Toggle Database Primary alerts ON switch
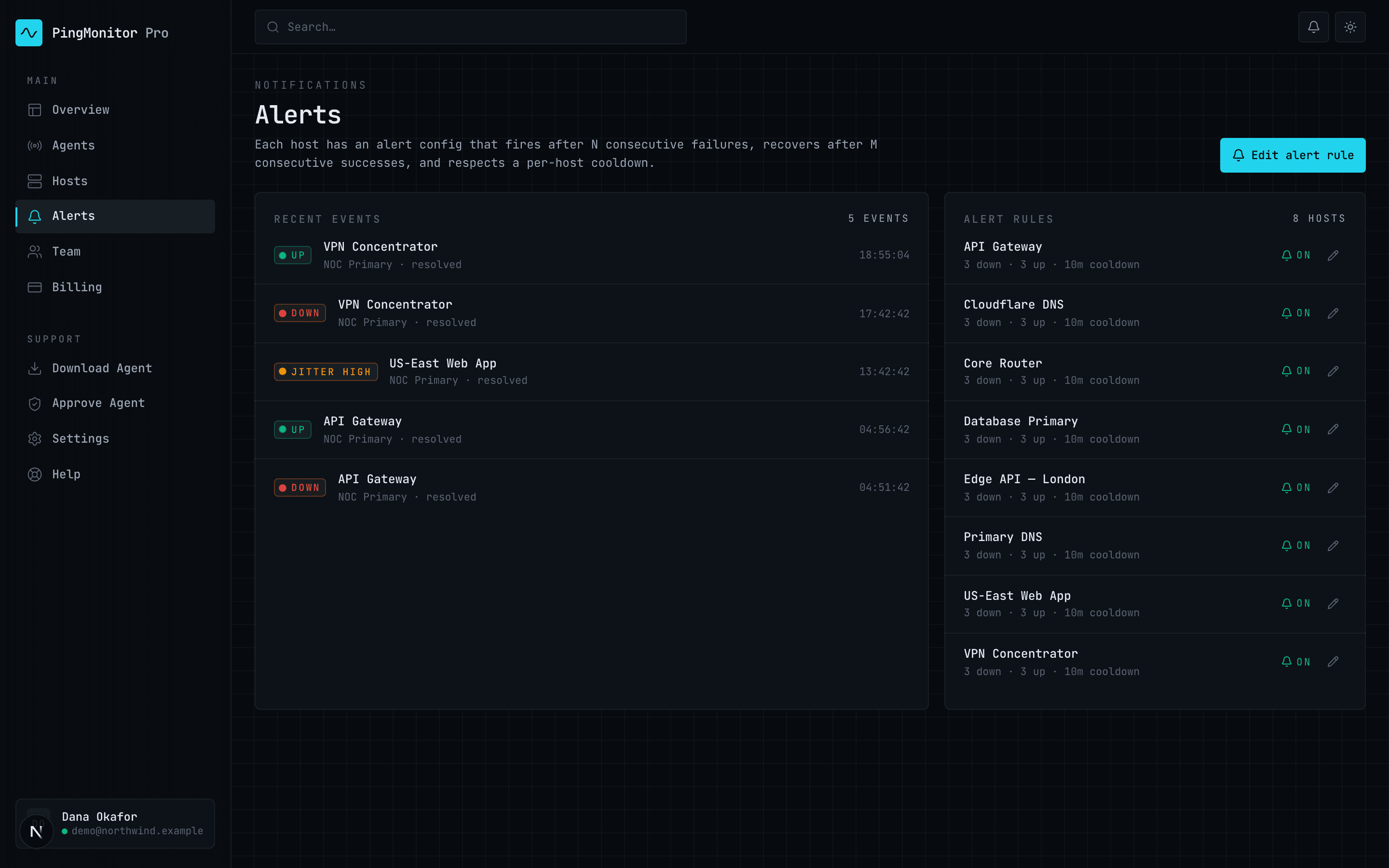This screenshot has height=868, width=1389. (x=1296, y=429)
